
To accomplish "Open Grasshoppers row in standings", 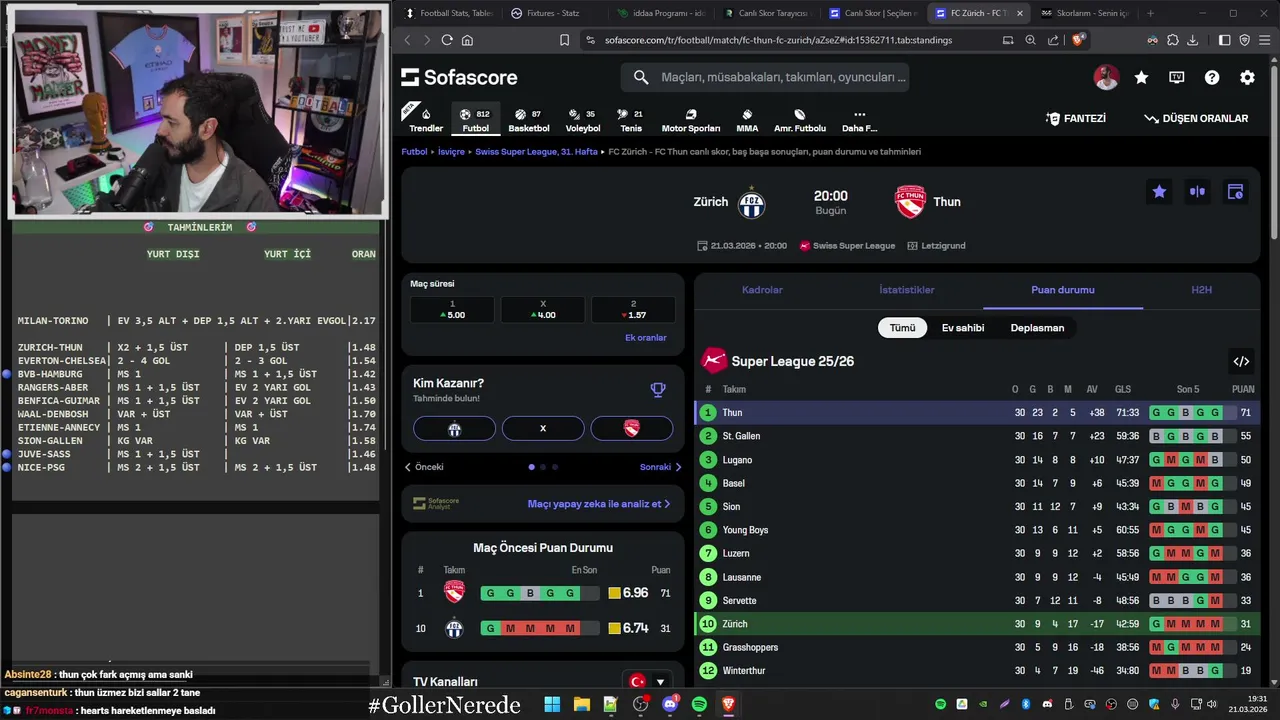I will pos(977,647).
